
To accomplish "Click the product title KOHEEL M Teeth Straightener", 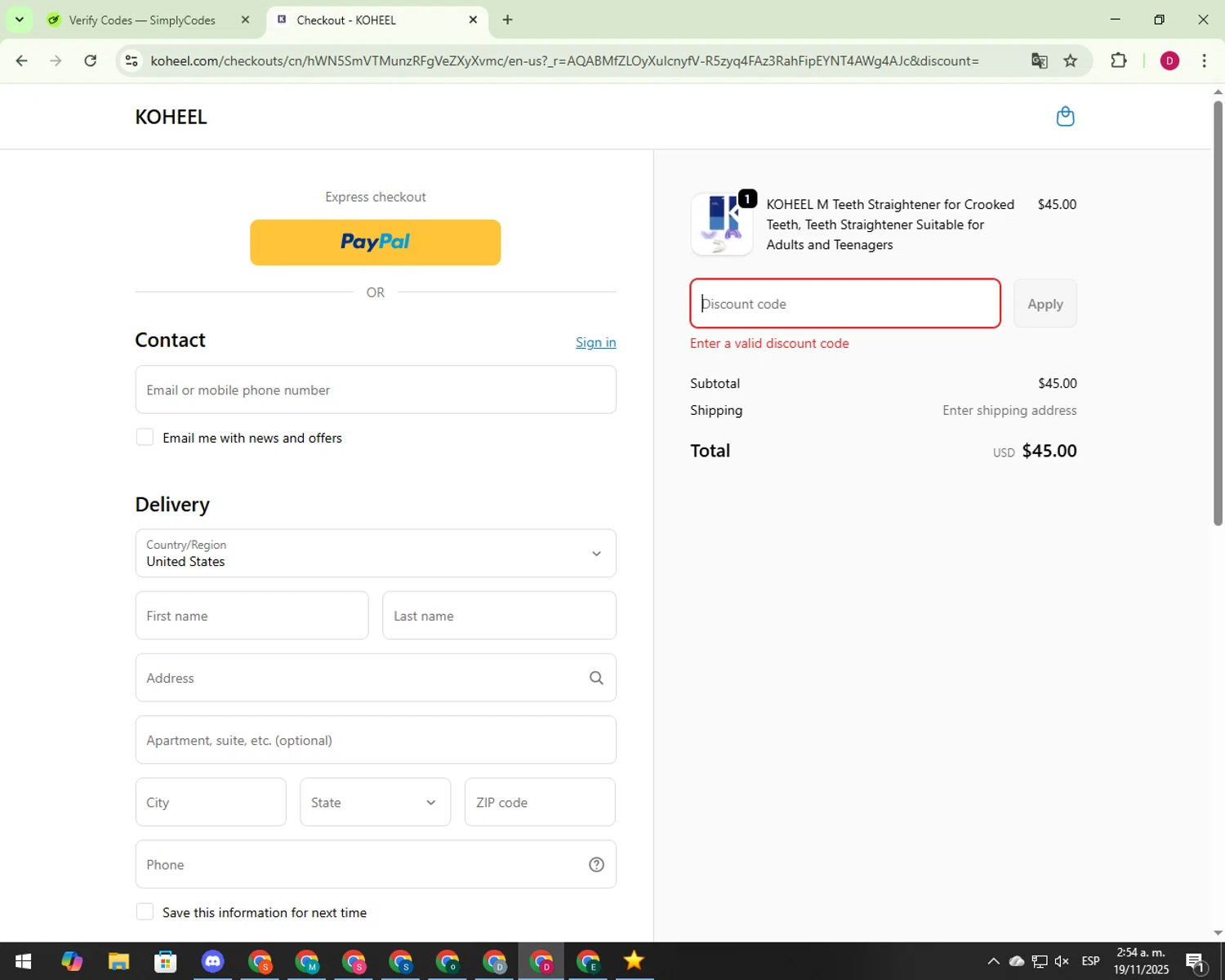I will click(x=890, y=225).
